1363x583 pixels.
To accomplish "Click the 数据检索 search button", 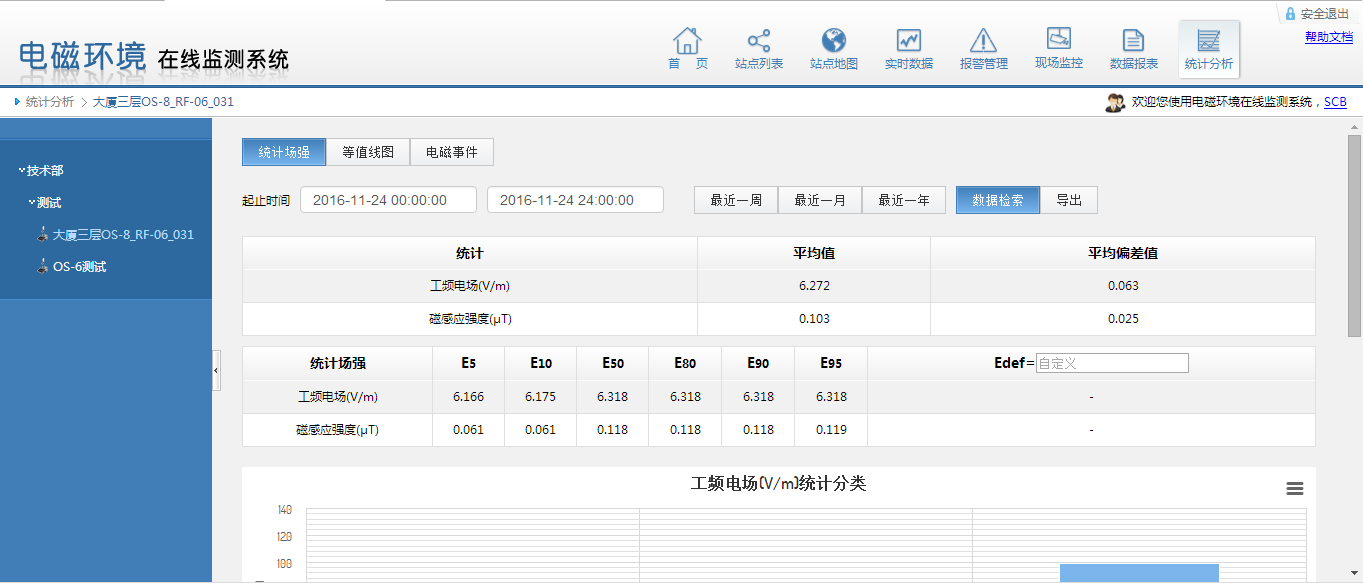I will pyautogui.click(x=998, y=200).
